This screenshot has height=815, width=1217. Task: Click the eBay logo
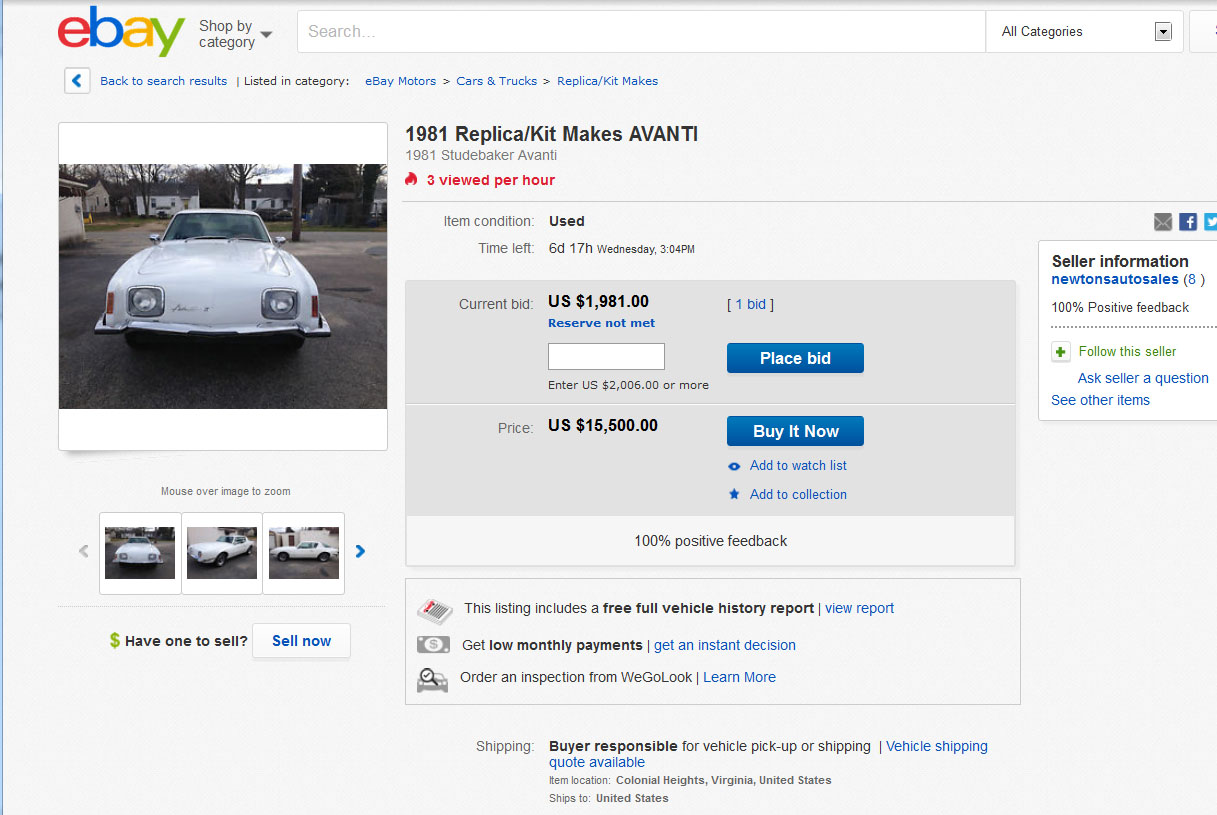(121, 32)
